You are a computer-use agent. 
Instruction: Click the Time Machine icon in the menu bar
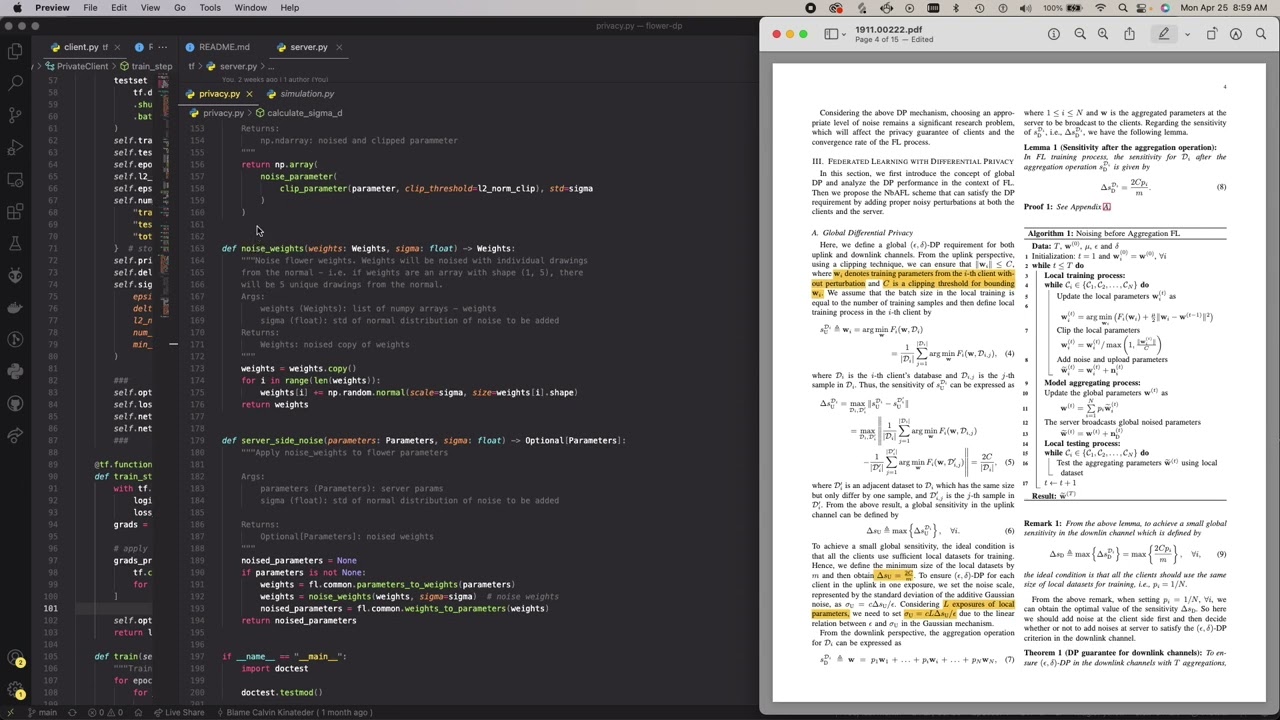pyautogui.click(x=979, y=8)
